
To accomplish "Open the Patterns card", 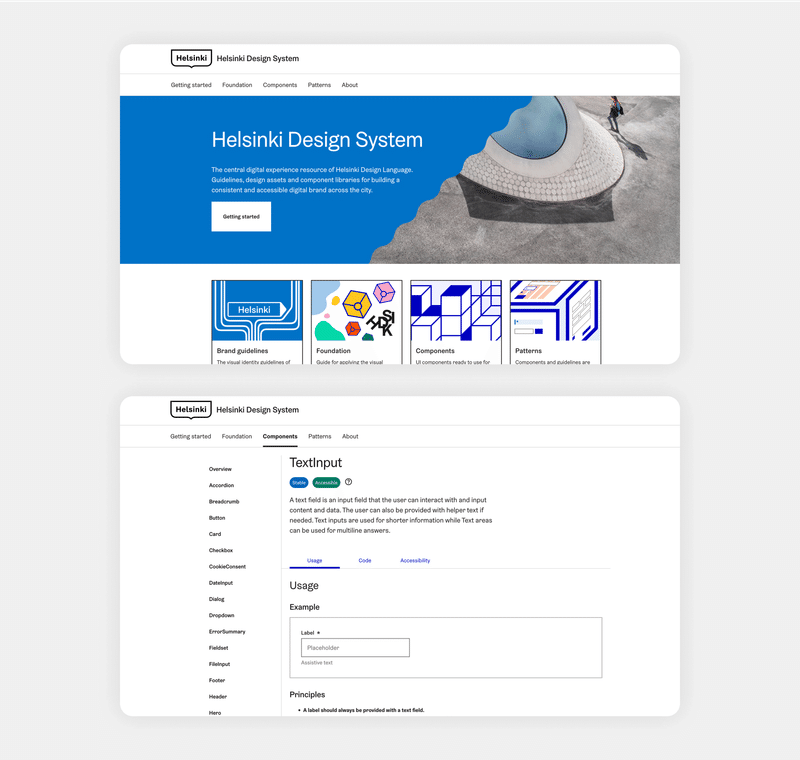I will pos(556,322).
